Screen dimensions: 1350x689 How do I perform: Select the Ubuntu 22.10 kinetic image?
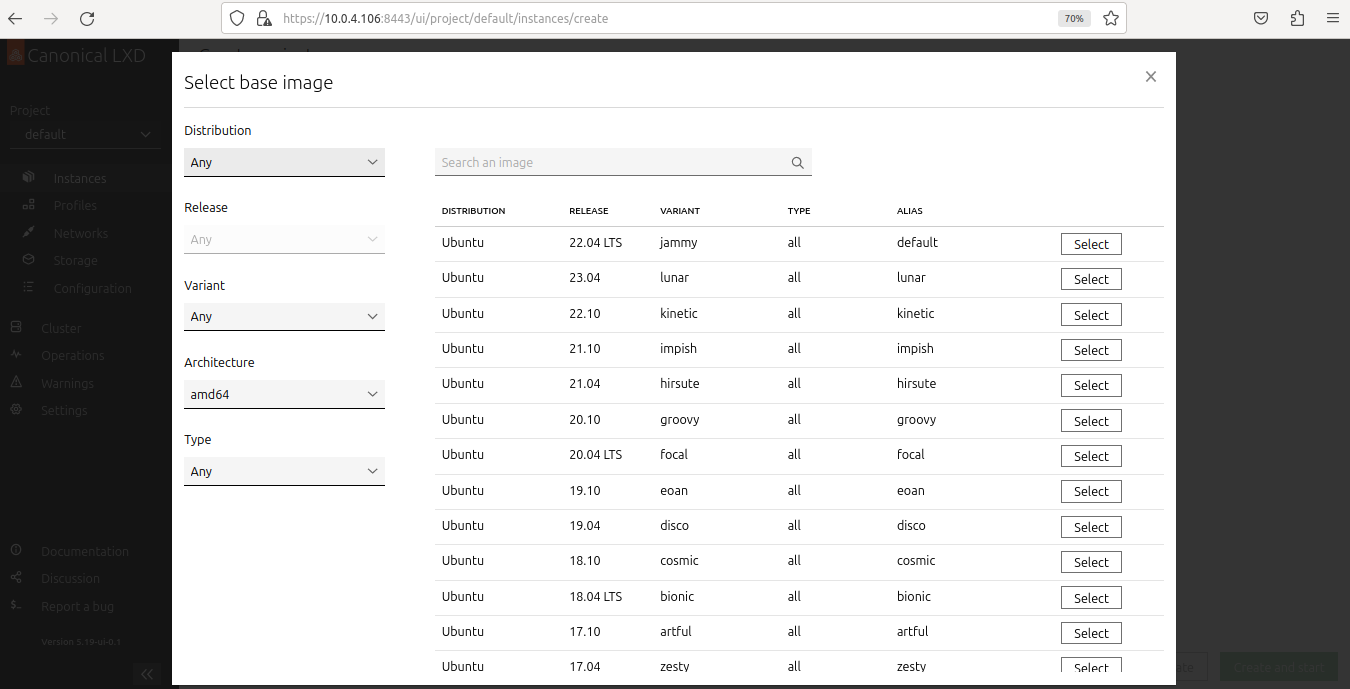coord(1091,315)
